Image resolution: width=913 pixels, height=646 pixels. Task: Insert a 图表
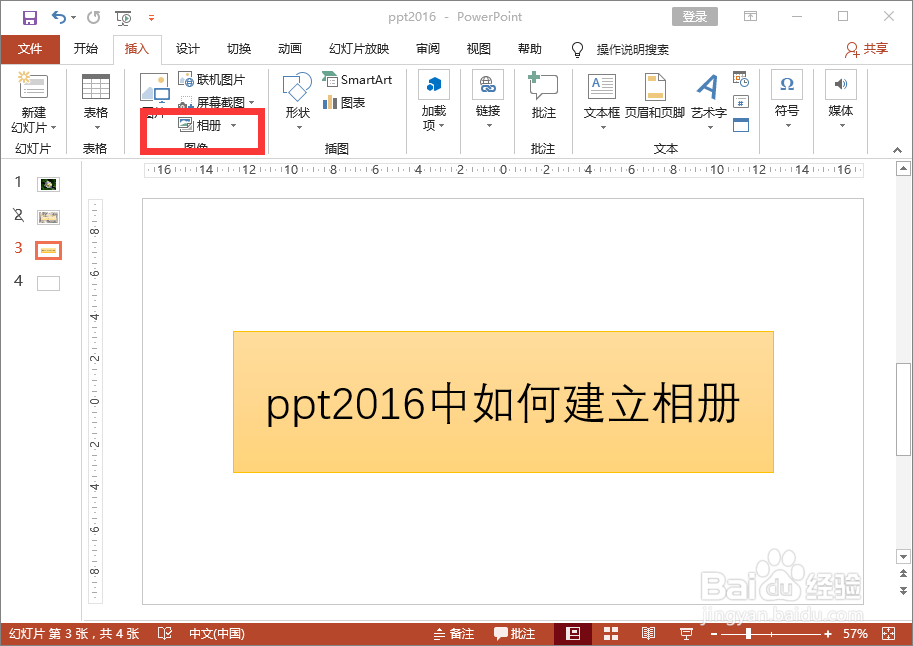tap(344, 103)
